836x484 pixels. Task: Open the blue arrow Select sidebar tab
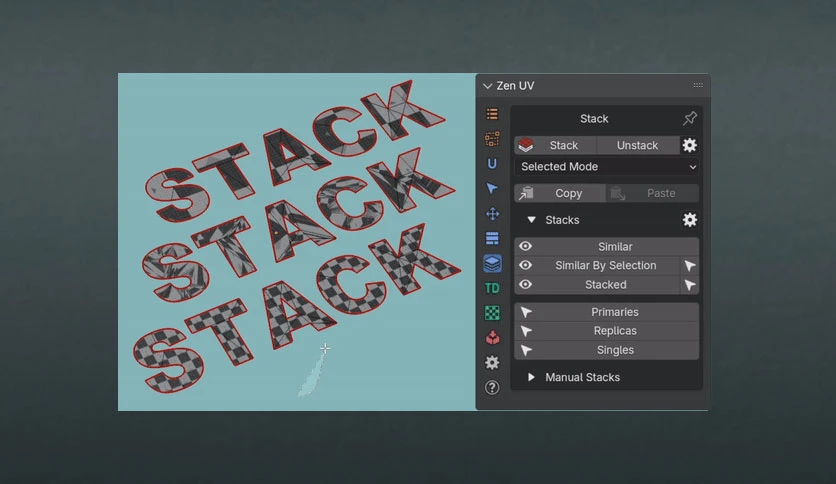[x=492, y=189]
